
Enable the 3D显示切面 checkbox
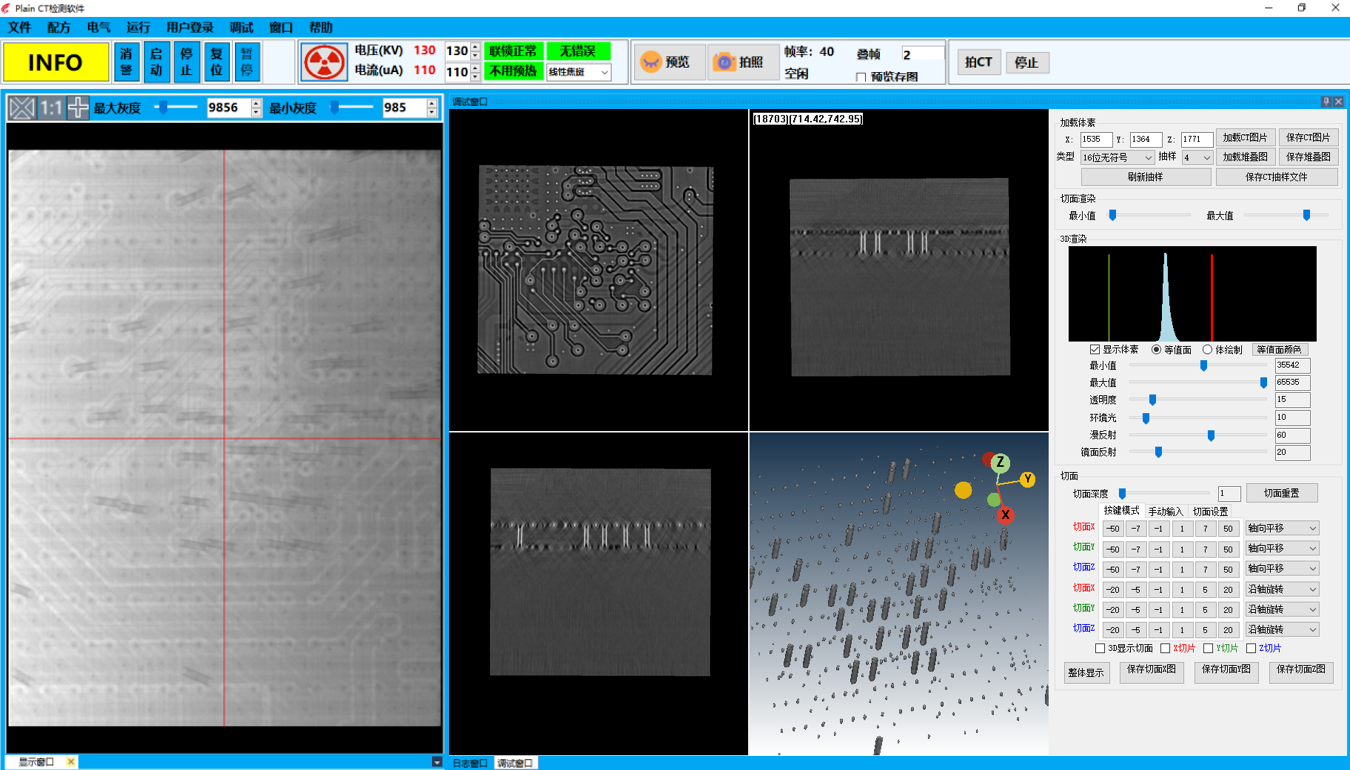(x=1101, y=649)
